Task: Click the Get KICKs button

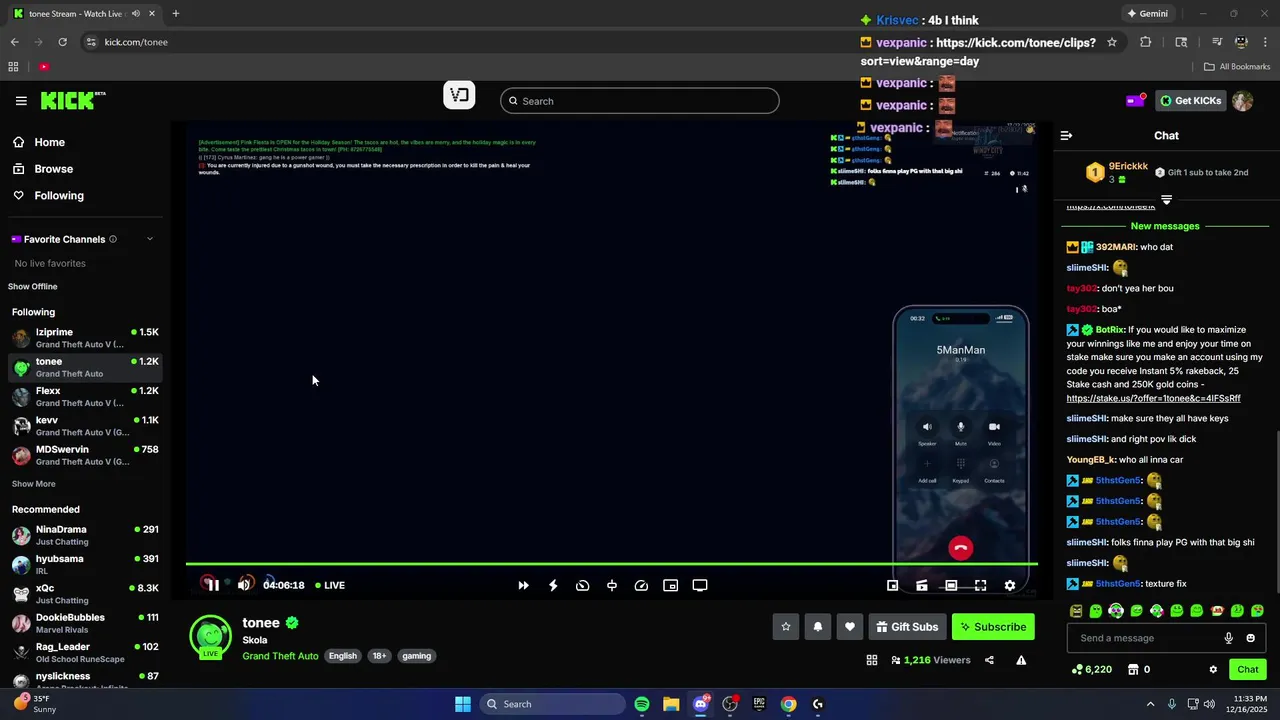Action: [1189, 101]
